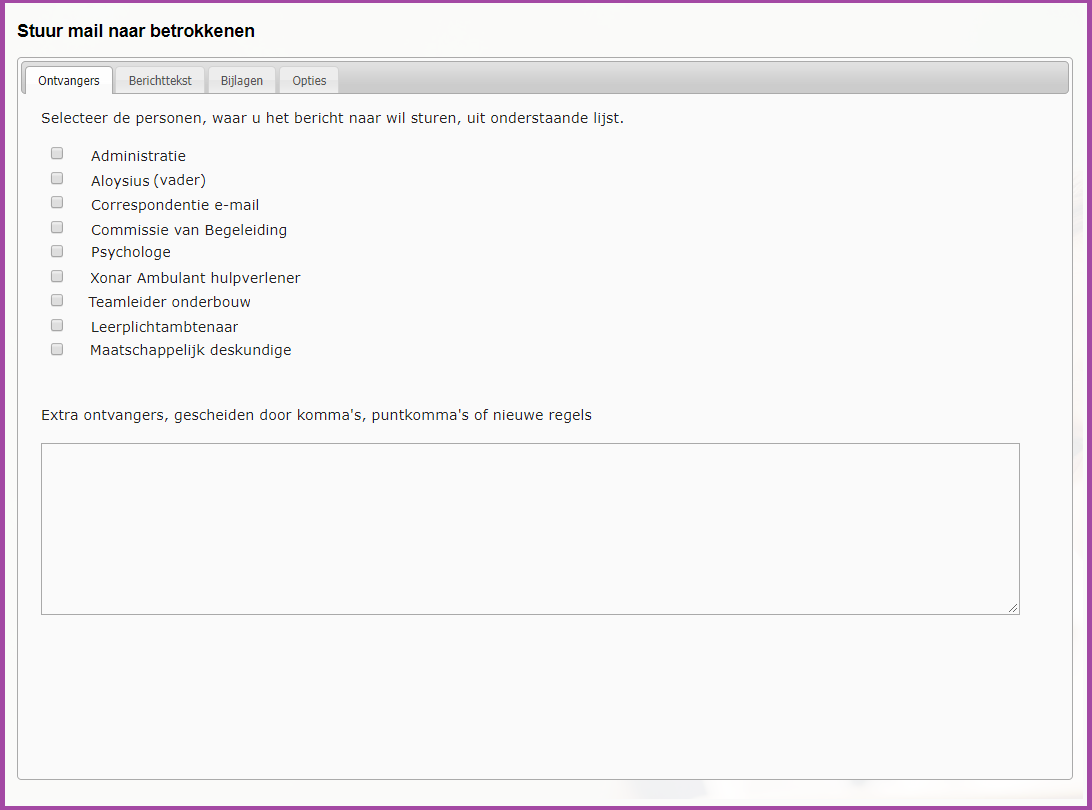Click the 'Stuur mail naar betrokkenen' heading

136,31
